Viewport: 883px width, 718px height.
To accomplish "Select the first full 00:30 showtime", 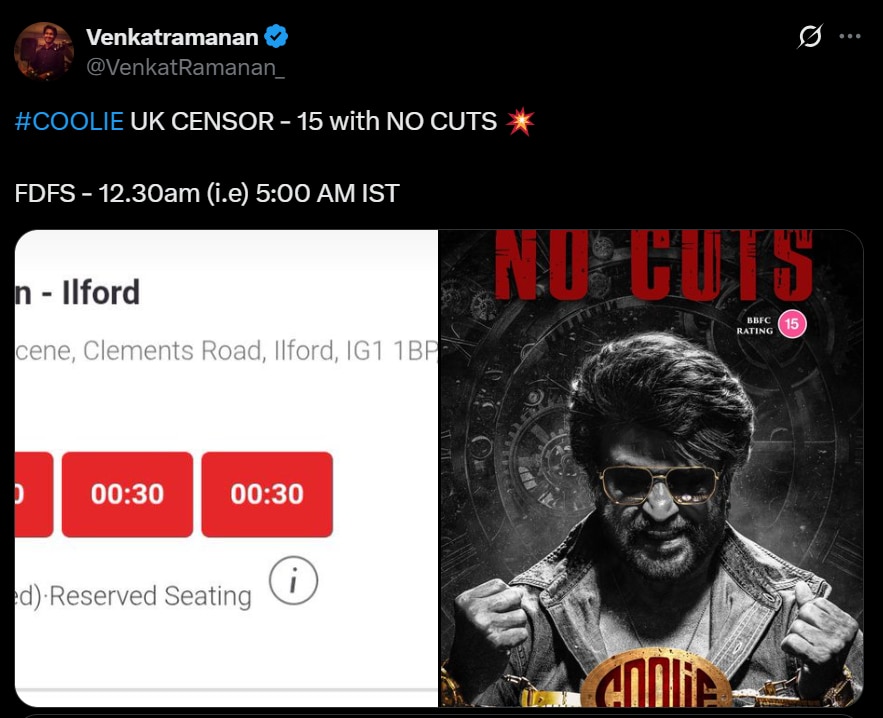I will point(127,494).
